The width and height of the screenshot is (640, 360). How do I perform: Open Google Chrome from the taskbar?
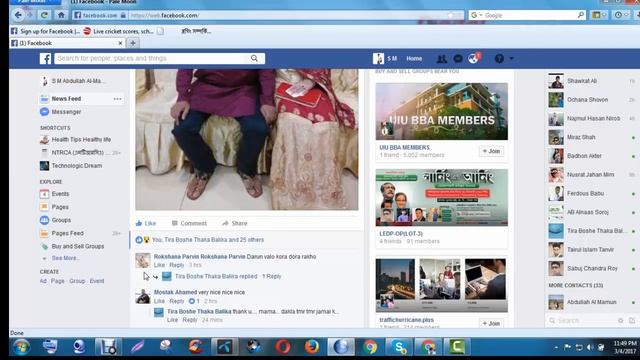click(370, 347)
